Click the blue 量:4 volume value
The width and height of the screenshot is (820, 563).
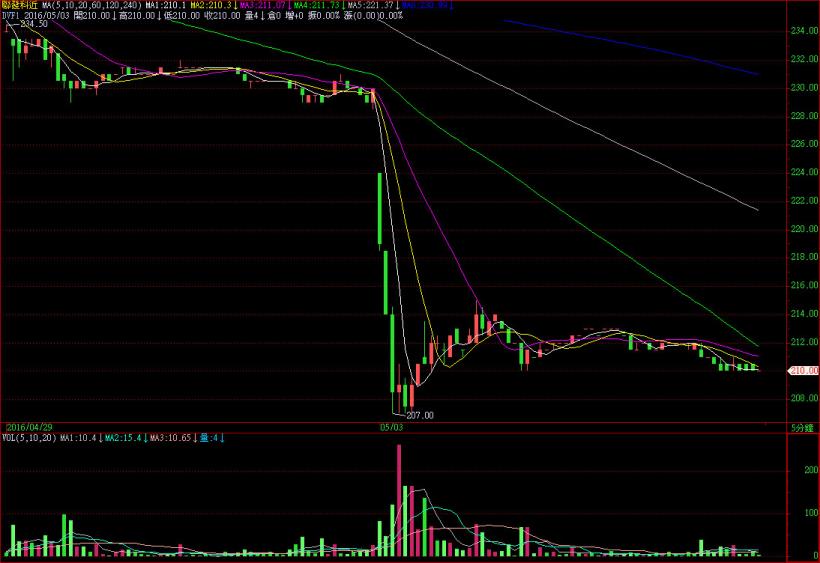pyautogui.click(x=209, y=438)
